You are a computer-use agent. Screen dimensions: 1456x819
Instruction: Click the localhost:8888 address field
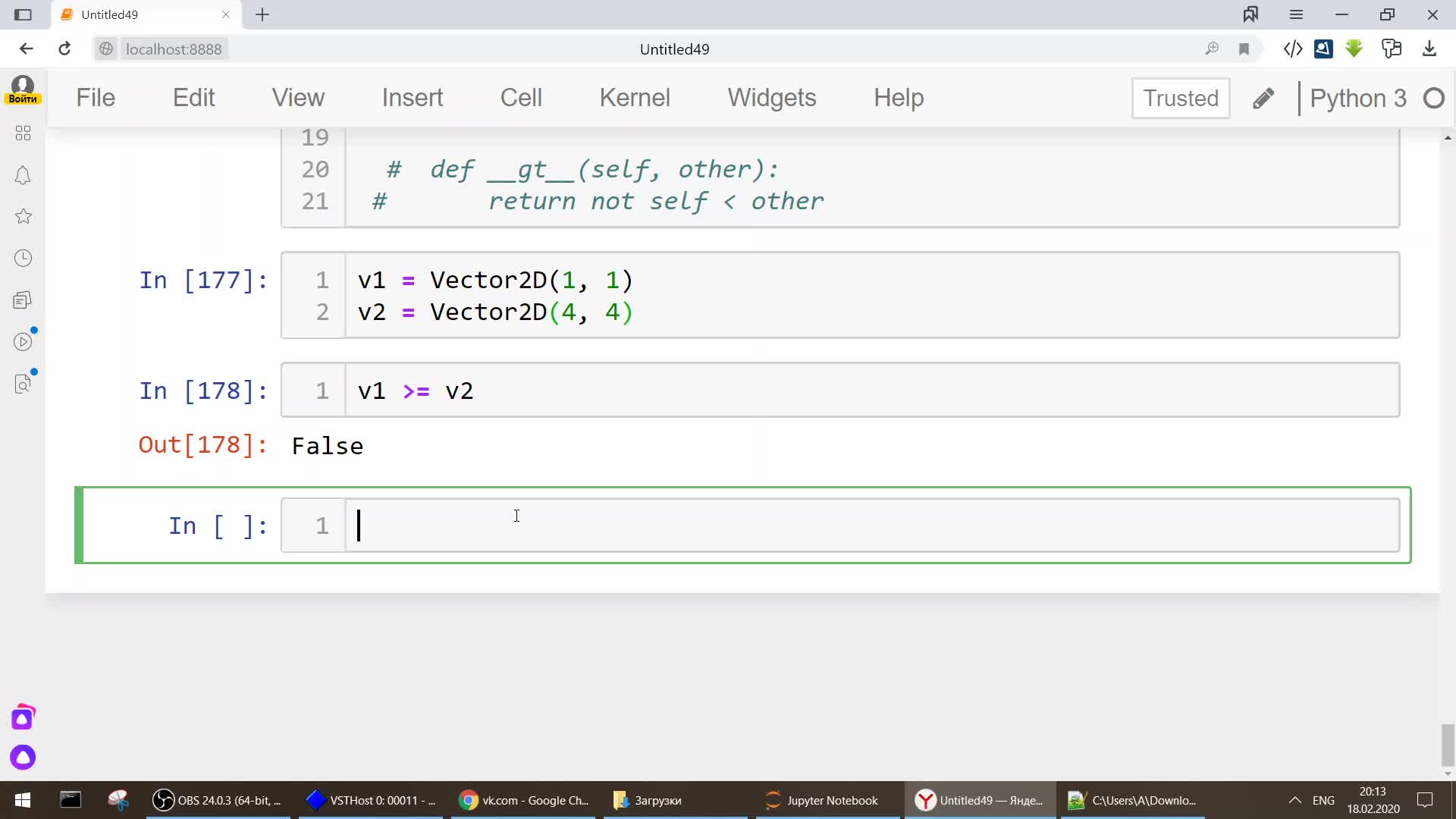[x=174, y=49]
